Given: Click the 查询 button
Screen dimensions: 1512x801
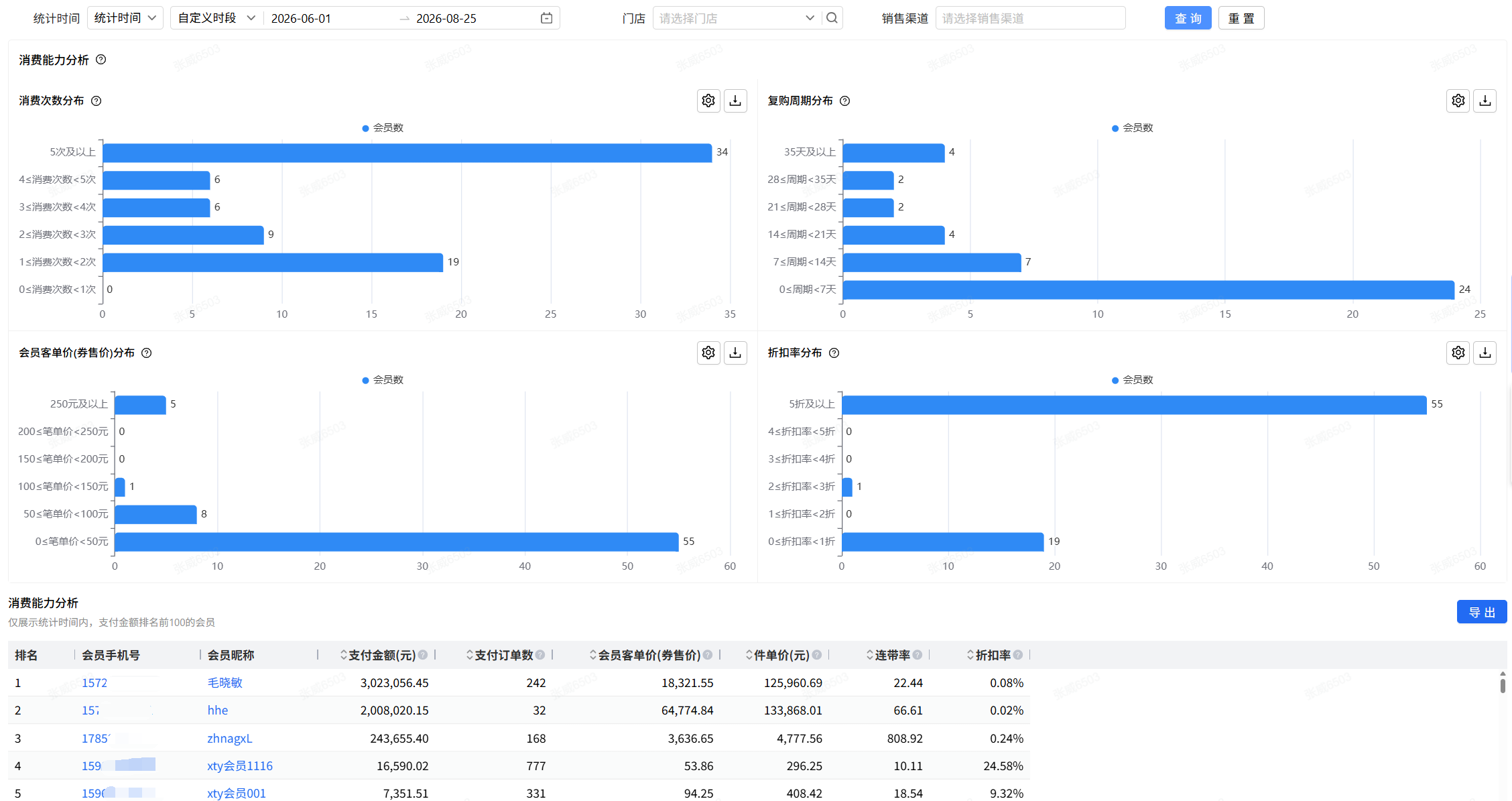Looking at the screenshot, I should 1188,18.
